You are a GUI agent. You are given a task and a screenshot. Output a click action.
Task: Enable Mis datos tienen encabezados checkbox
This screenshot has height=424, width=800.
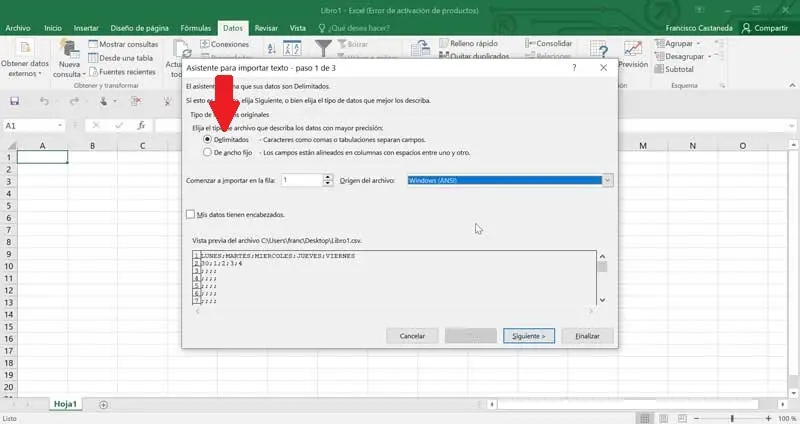pos(191,214)
